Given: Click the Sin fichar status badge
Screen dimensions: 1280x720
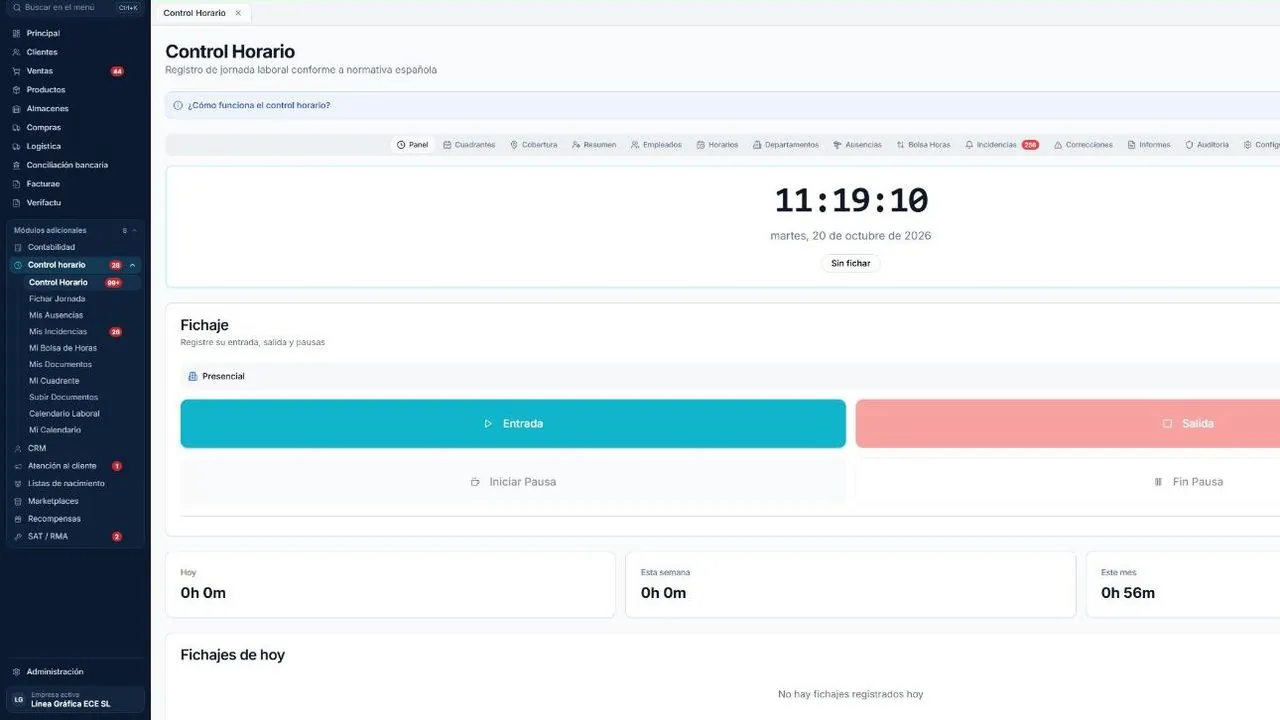Looking at the screenshot, I should click(851, 264).
